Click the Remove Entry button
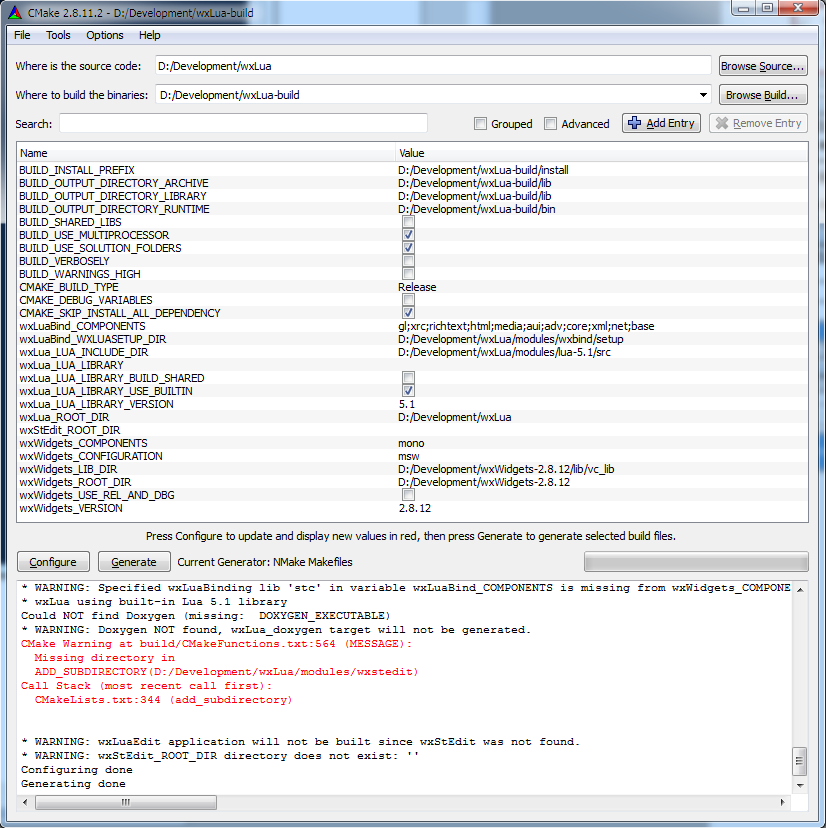 pyautogui.click(x=758, y=123)
